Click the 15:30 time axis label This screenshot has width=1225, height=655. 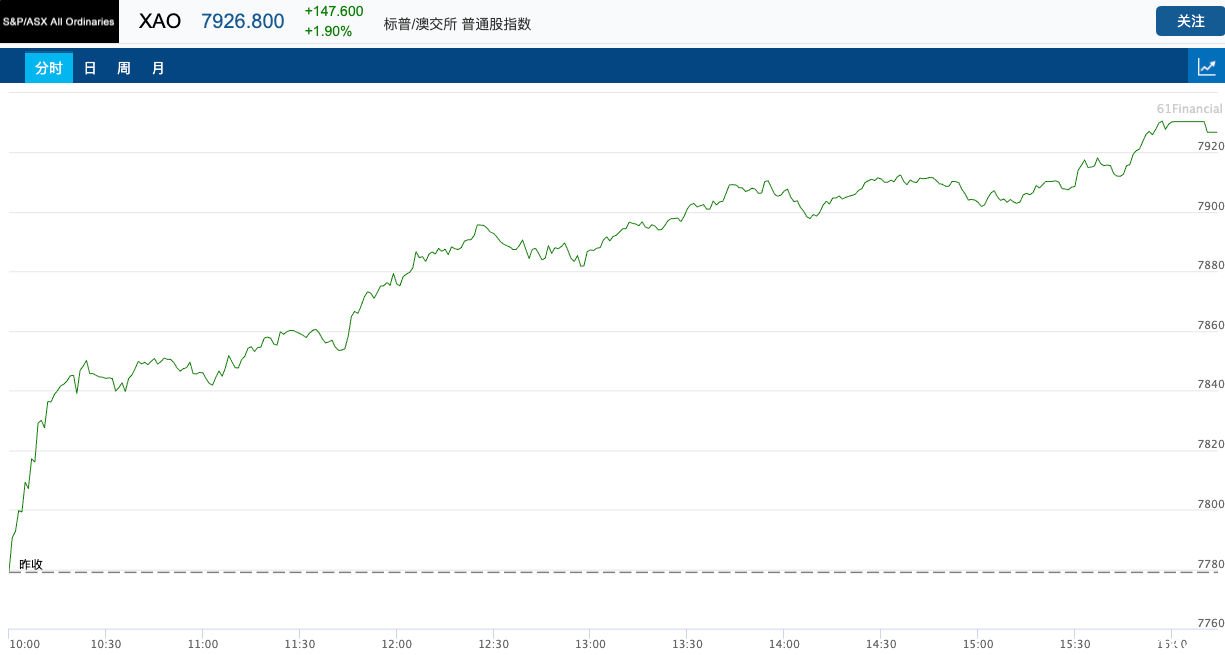(1075, 644)
